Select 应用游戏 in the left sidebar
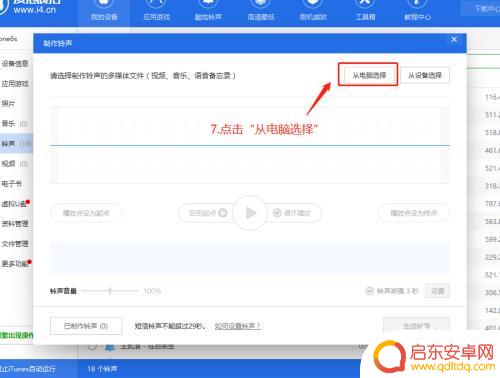The image size is (500, 378). 15,83
